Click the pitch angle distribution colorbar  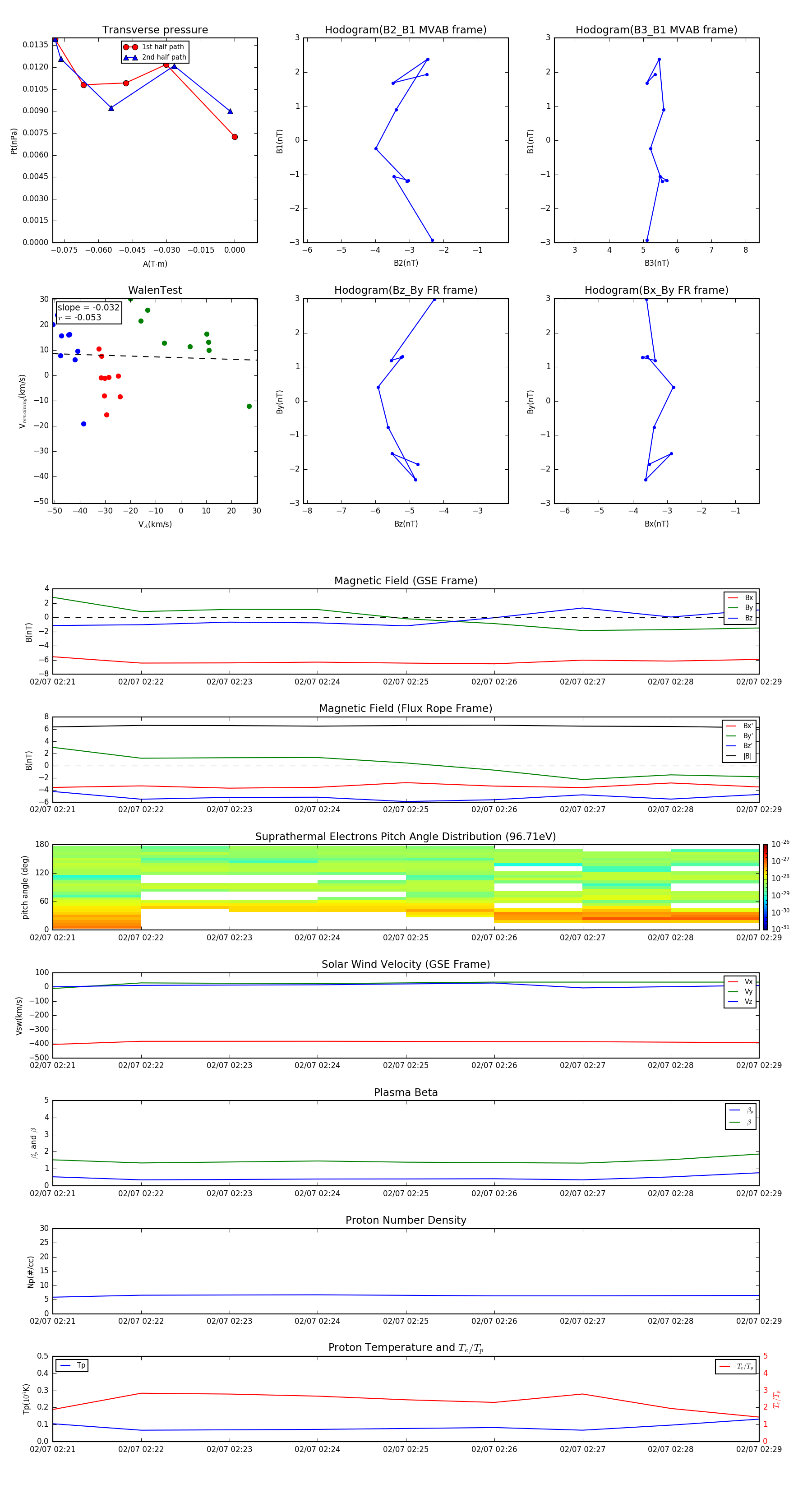pos(765,887)
